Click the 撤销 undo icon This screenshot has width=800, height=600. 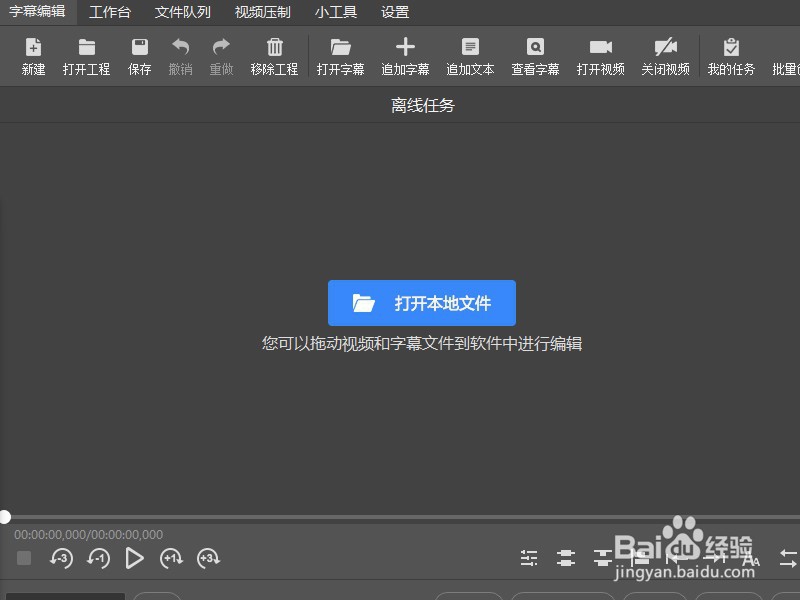pos(180,55)
